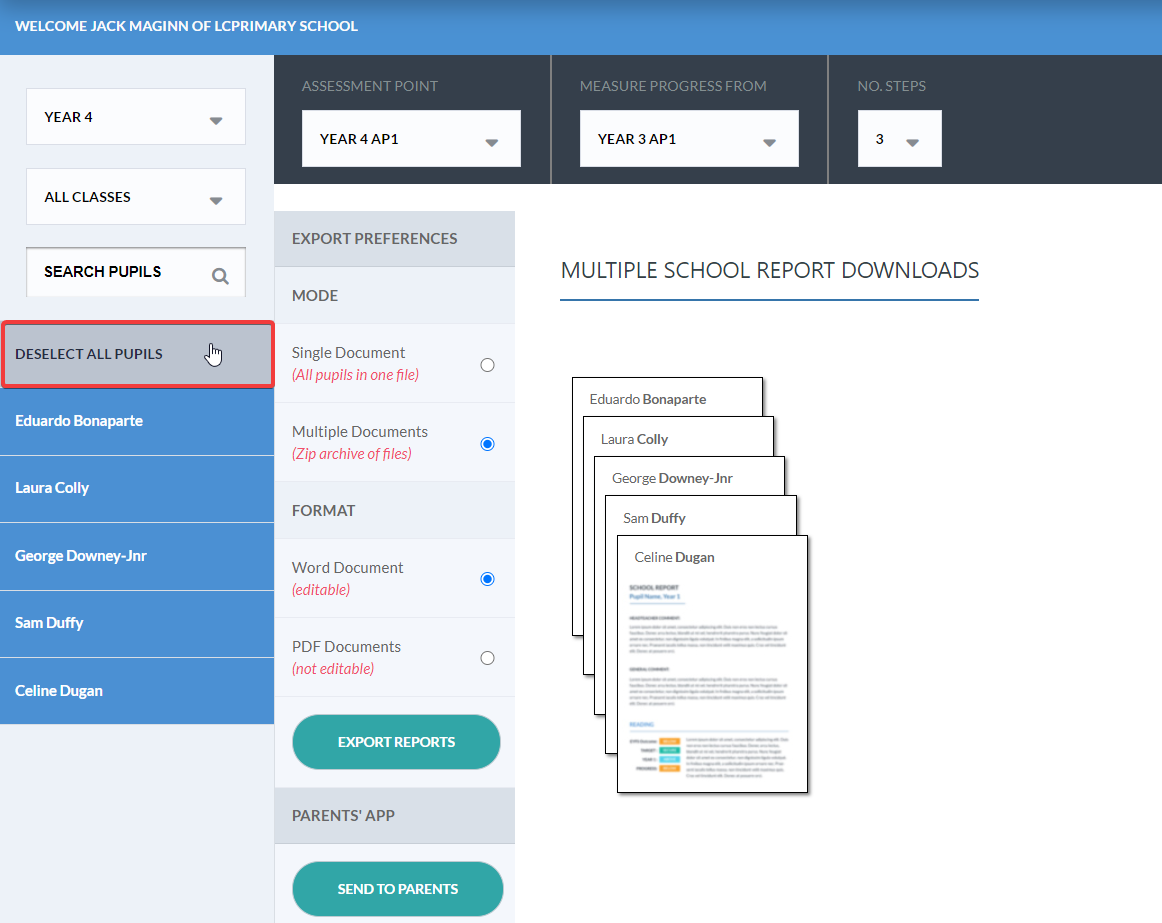Select pupil George Downey-Jnr in list
This screenshot has width=1162, height=923.
[137, 556]
